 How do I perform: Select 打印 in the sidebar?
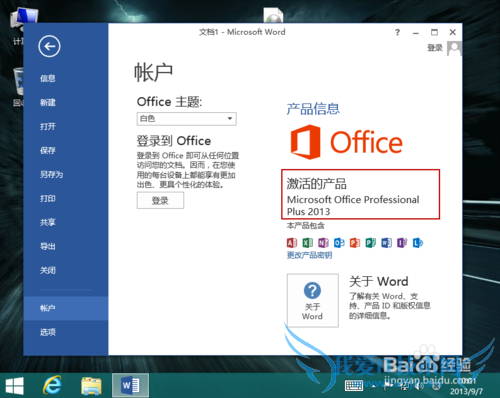48,198
